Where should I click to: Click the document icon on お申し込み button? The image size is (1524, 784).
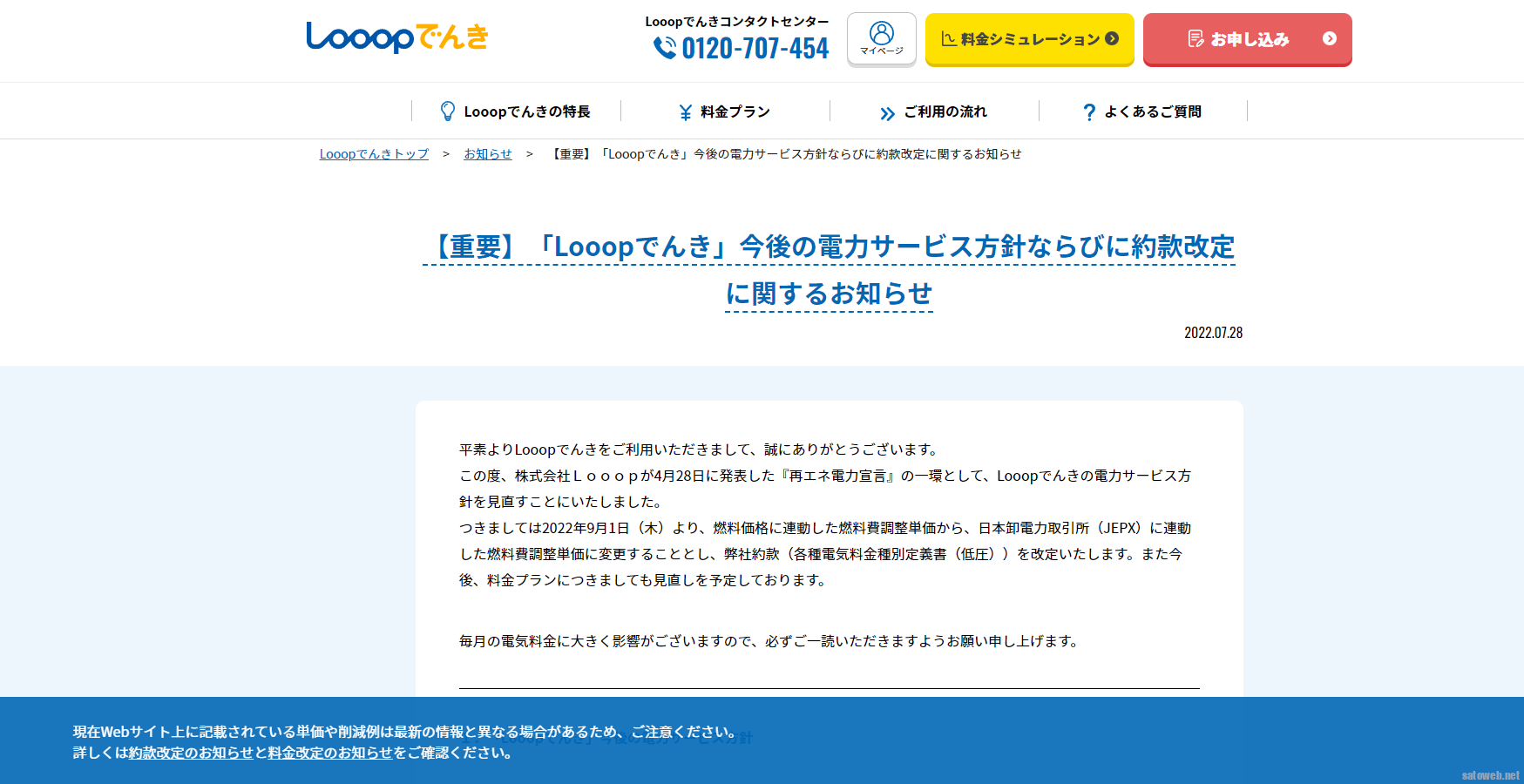click(x=1195, y=38)
